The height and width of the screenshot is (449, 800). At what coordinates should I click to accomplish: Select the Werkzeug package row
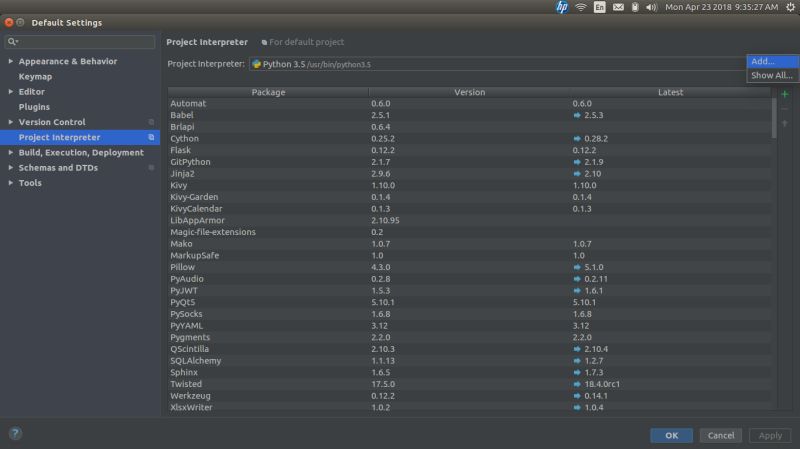pyautogui.click(x=469, y=396)
